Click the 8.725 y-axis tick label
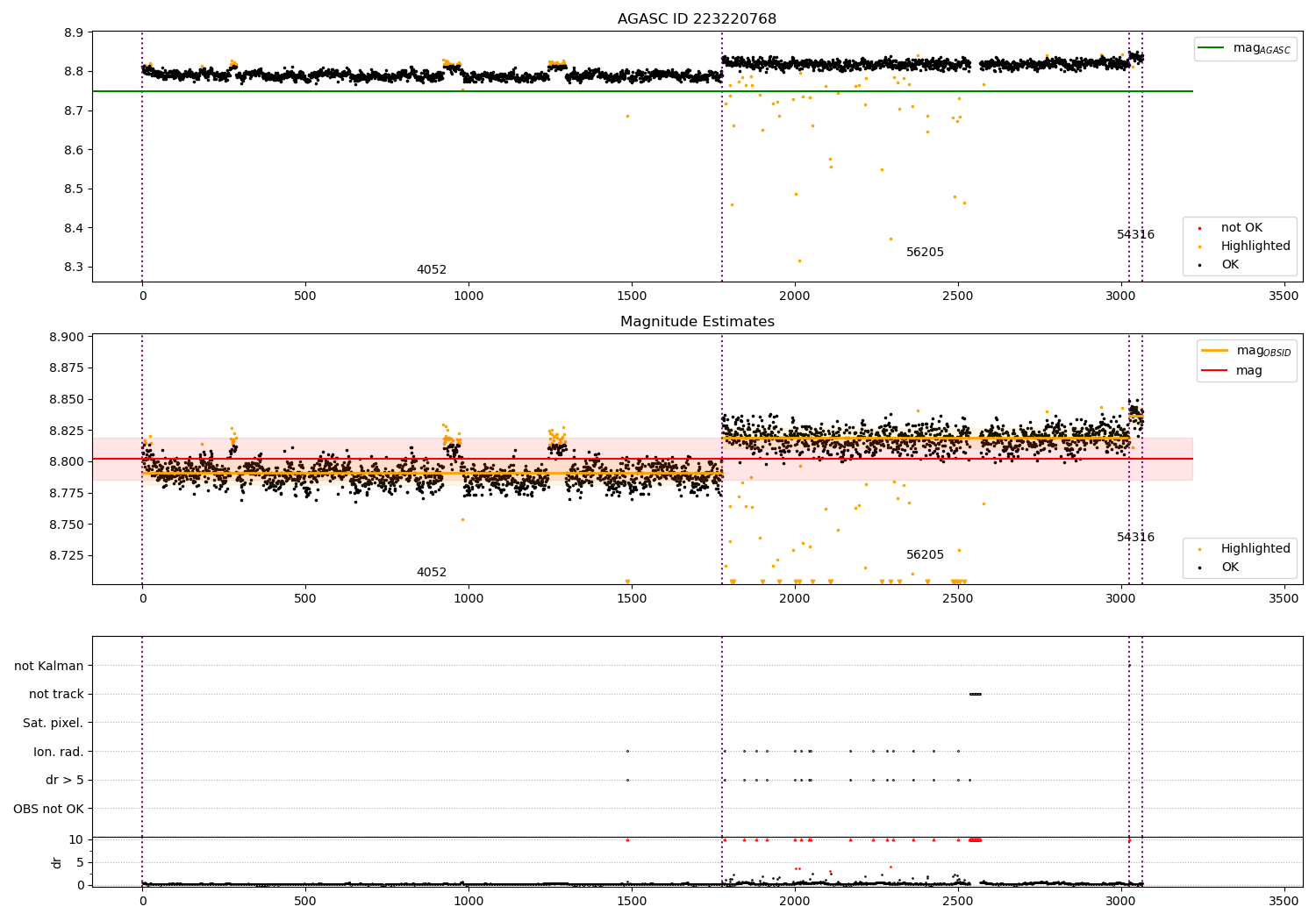Image resolution: width=1316 pixels, height=921 pixels. point(66,556)
